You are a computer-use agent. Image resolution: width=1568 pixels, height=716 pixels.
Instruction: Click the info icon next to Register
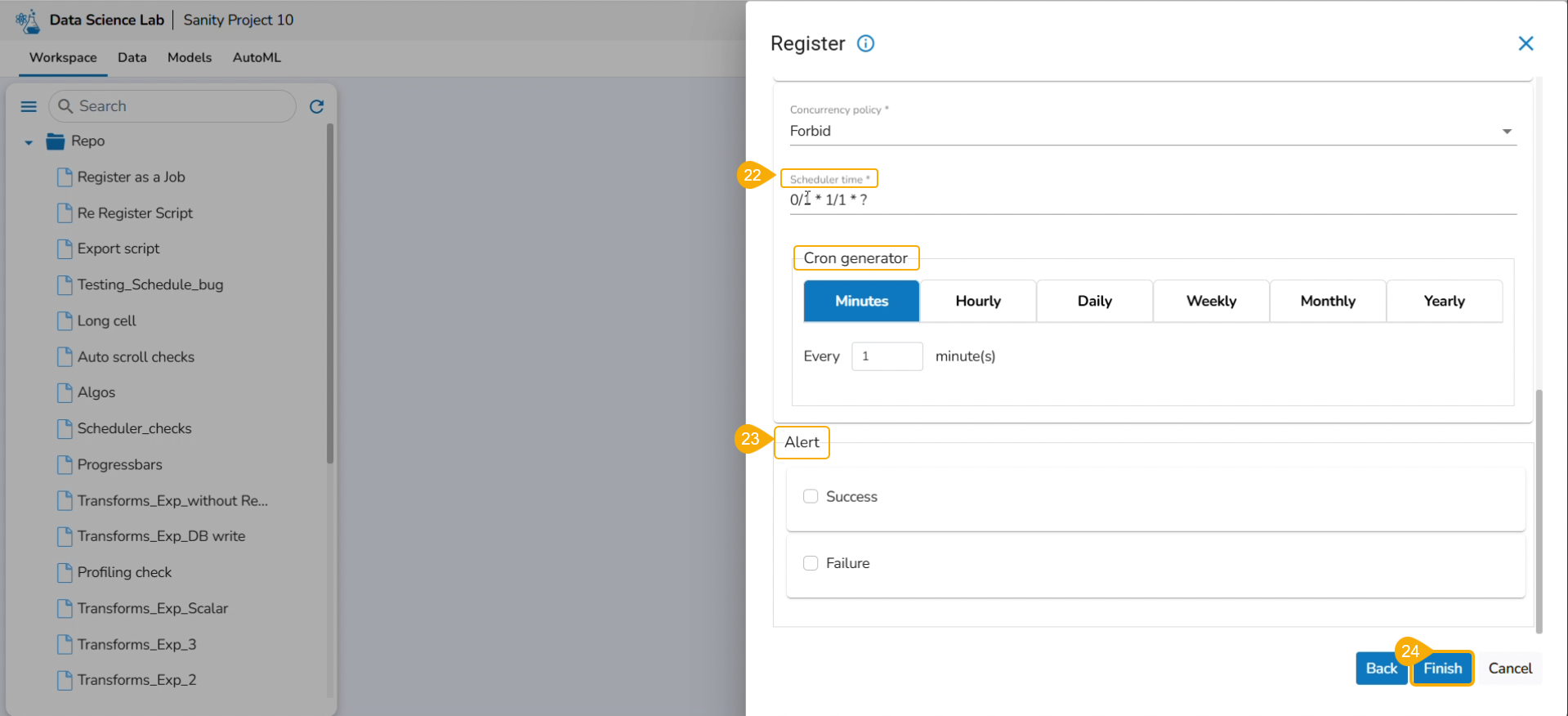pyautogui.click(x=865, y=43)
